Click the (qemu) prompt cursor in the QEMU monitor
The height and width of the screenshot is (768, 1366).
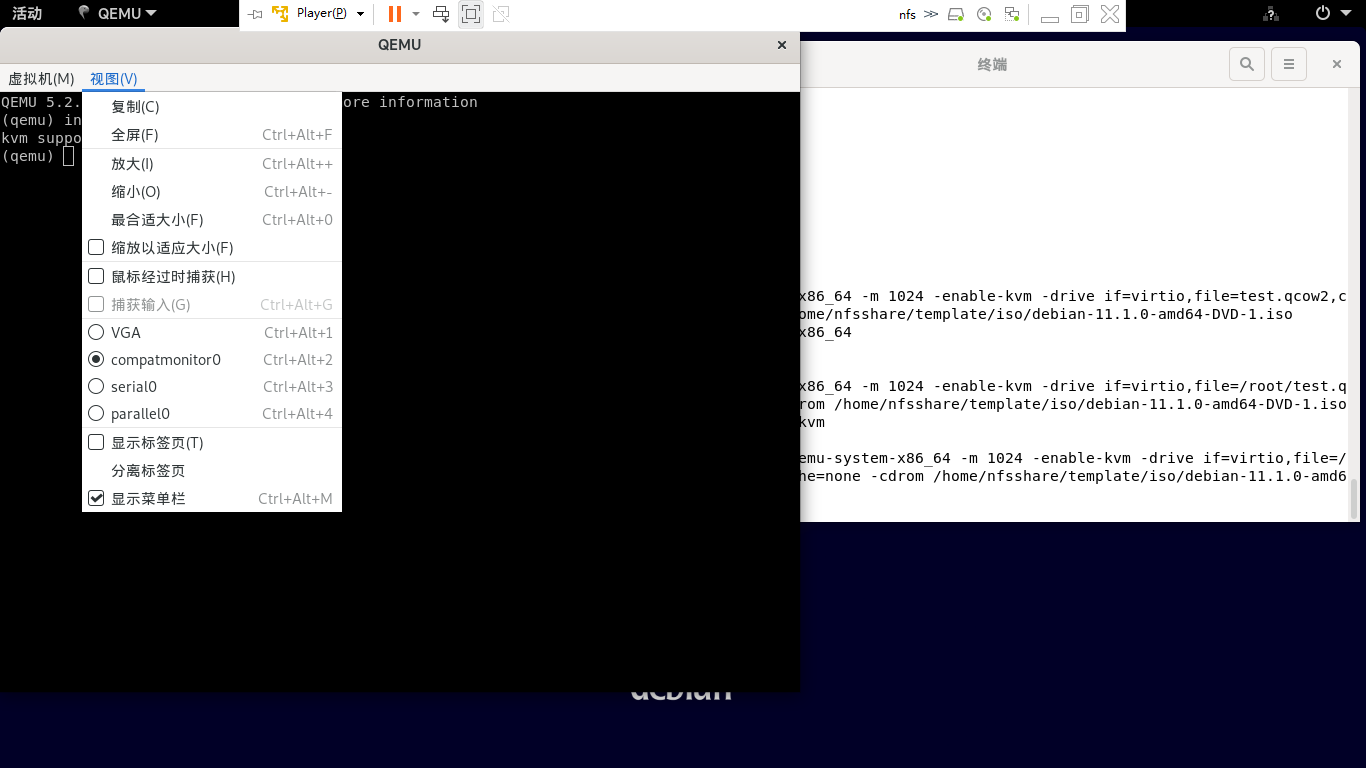point(68,156)
